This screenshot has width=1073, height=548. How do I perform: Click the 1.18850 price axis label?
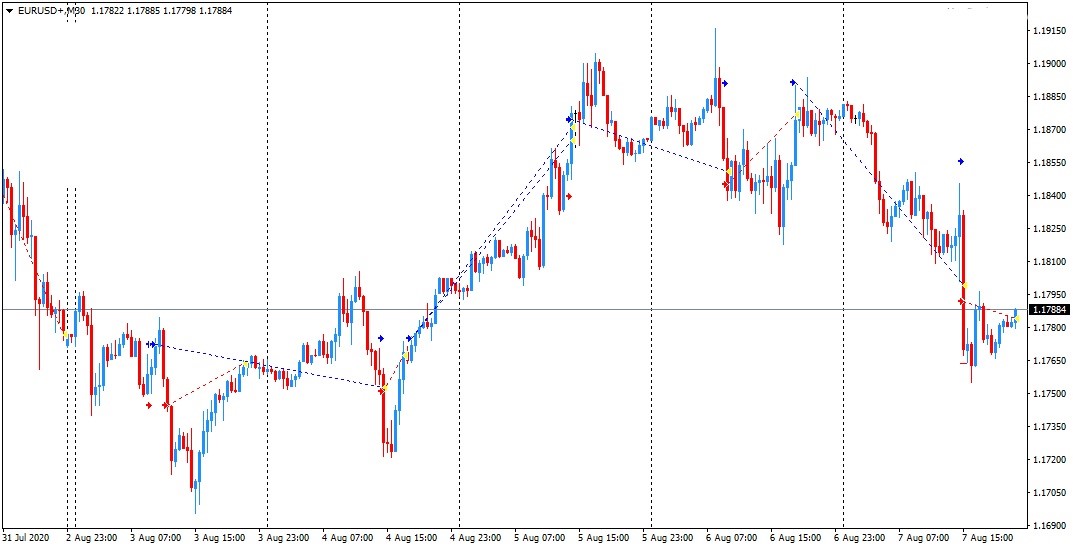1049,96
